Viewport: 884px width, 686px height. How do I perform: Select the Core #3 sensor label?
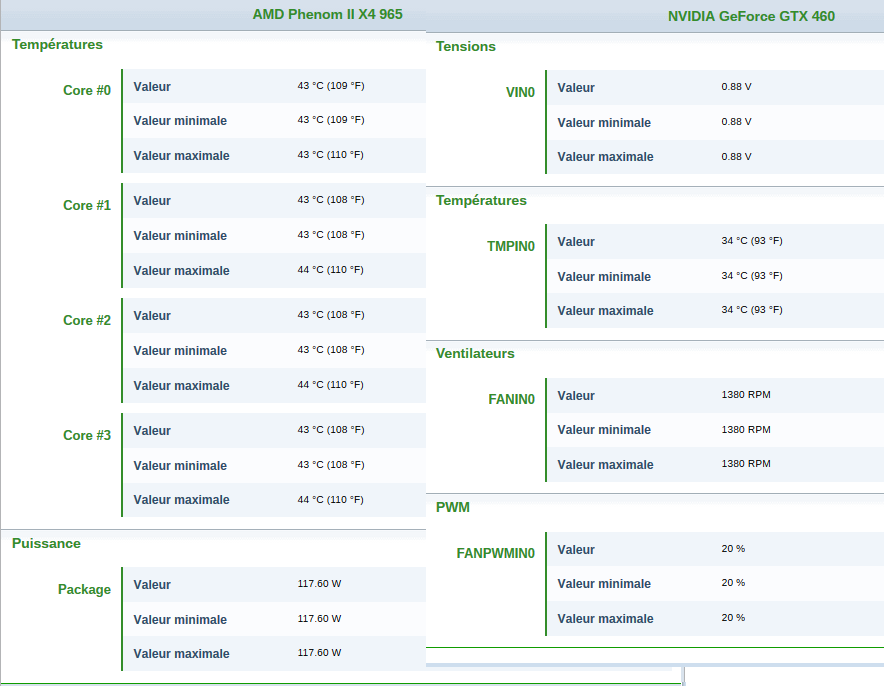pyautogui.click(x=87, y=435)
